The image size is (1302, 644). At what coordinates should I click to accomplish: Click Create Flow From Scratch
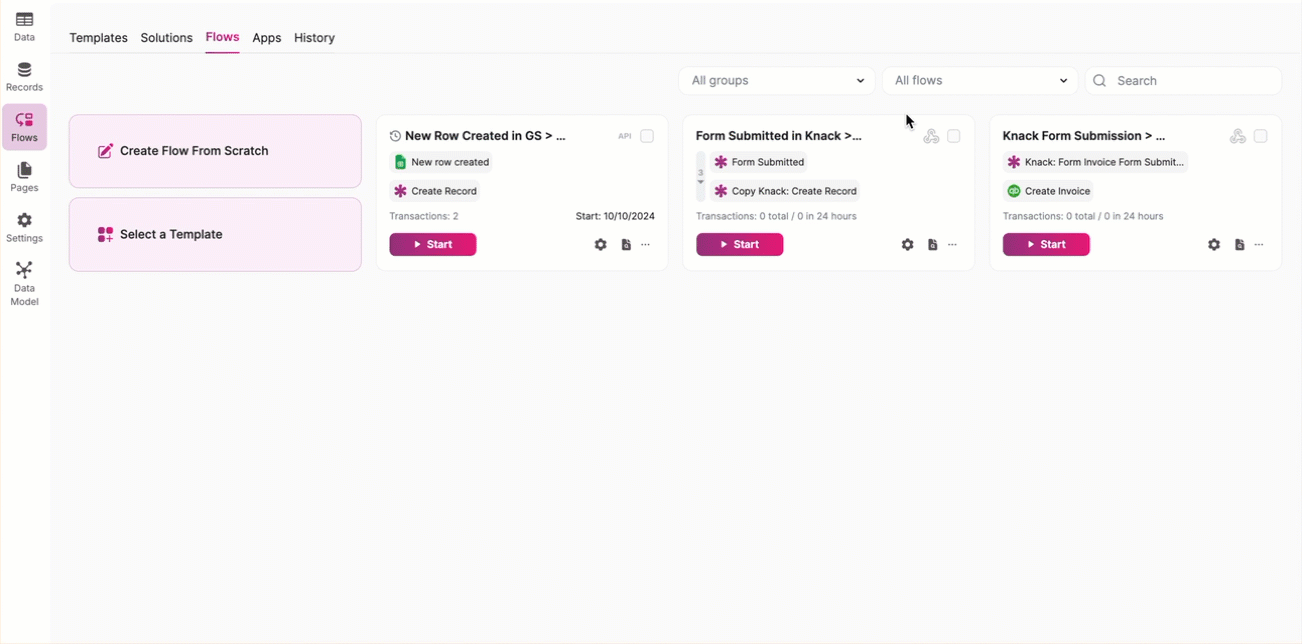215,151
